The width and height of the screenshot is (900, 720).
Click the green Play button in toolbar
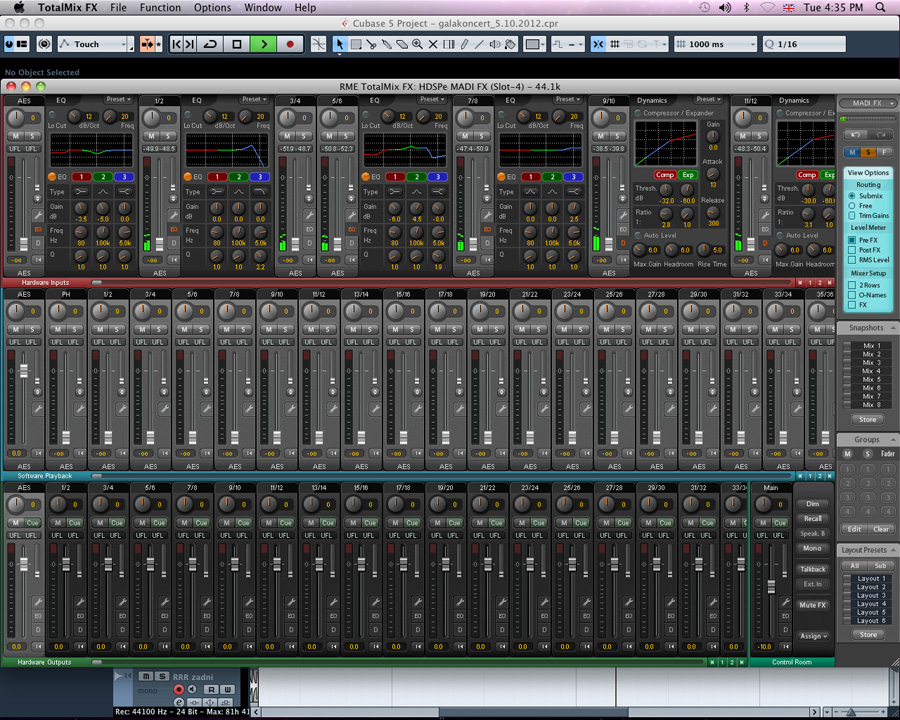point(263,44)
